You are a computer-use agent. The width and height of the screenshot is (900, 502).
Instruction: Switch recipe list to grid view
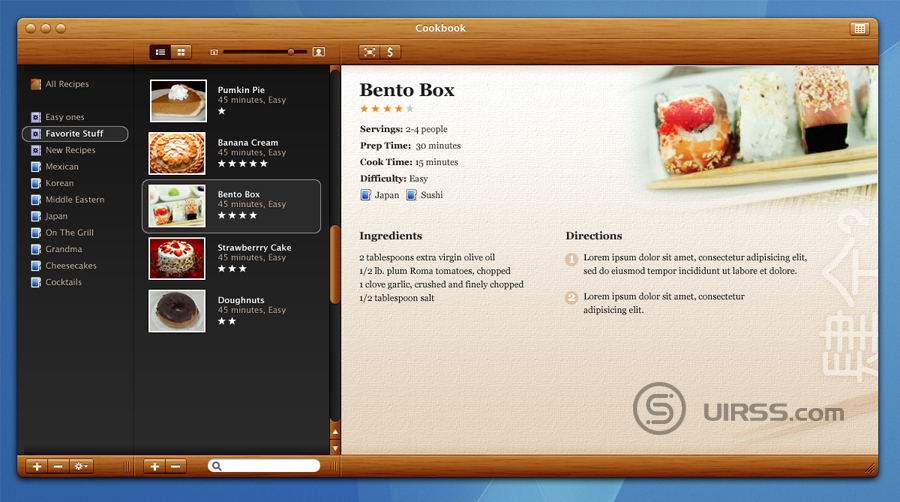click(x=181, y=51)
